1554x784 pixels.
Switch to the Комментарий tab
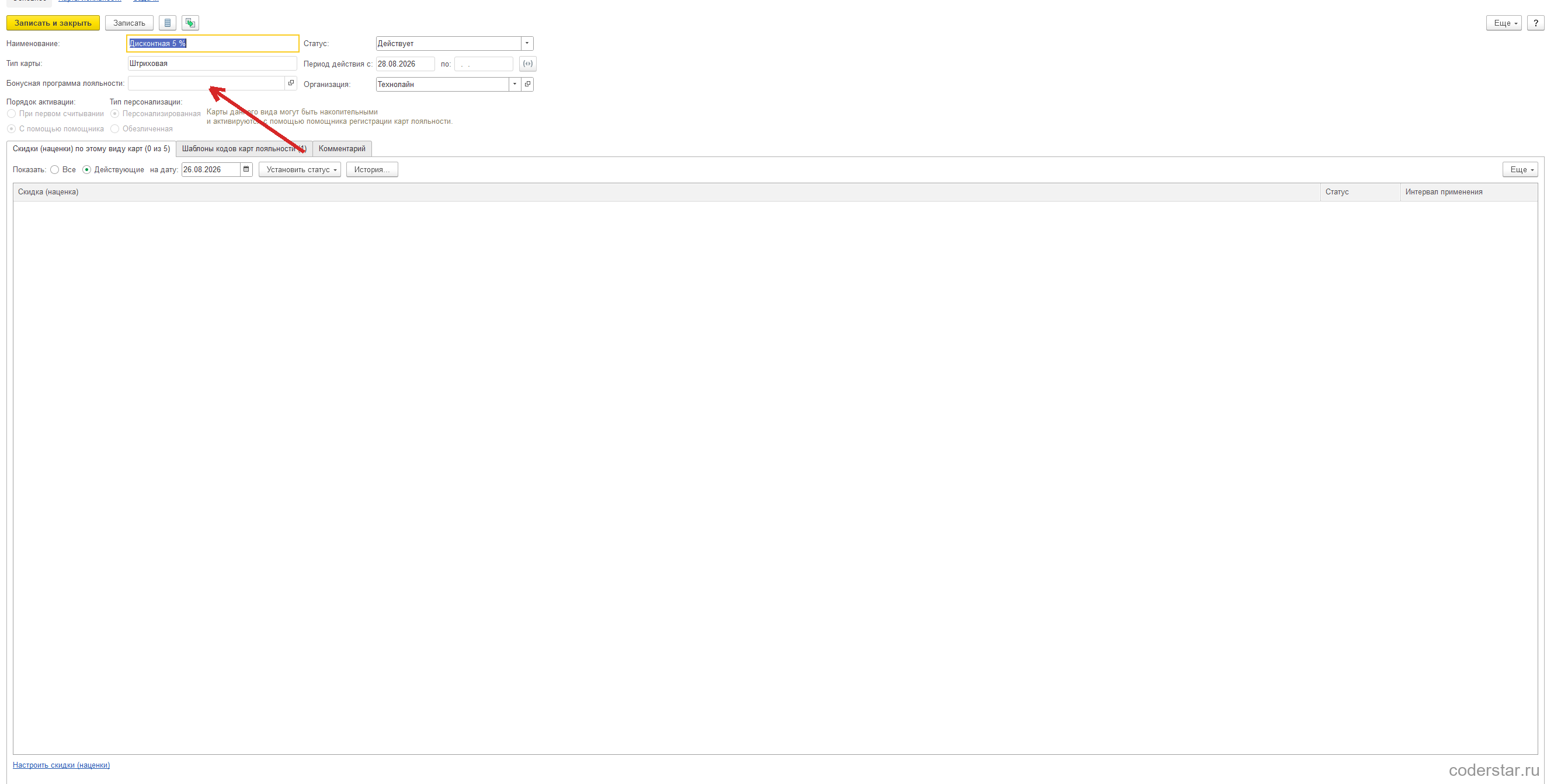click(342, 149)
